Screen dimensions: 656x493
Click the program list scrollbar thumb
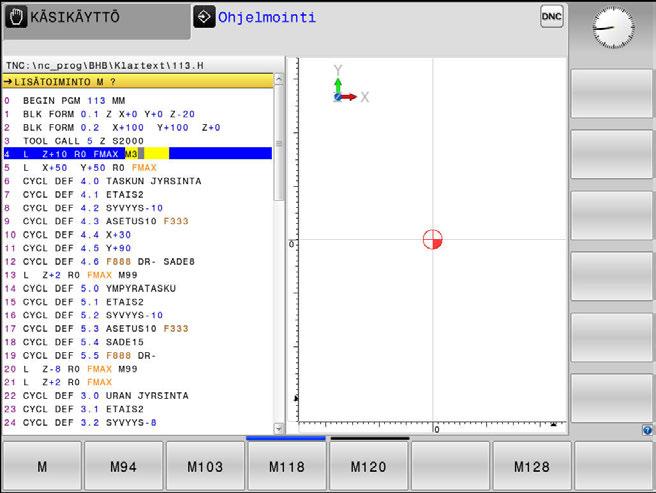279,143
